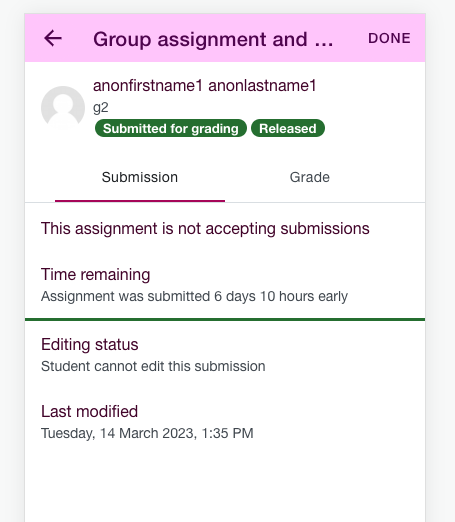Click the green divider line
455x522 pixels.
click(225, 319)
